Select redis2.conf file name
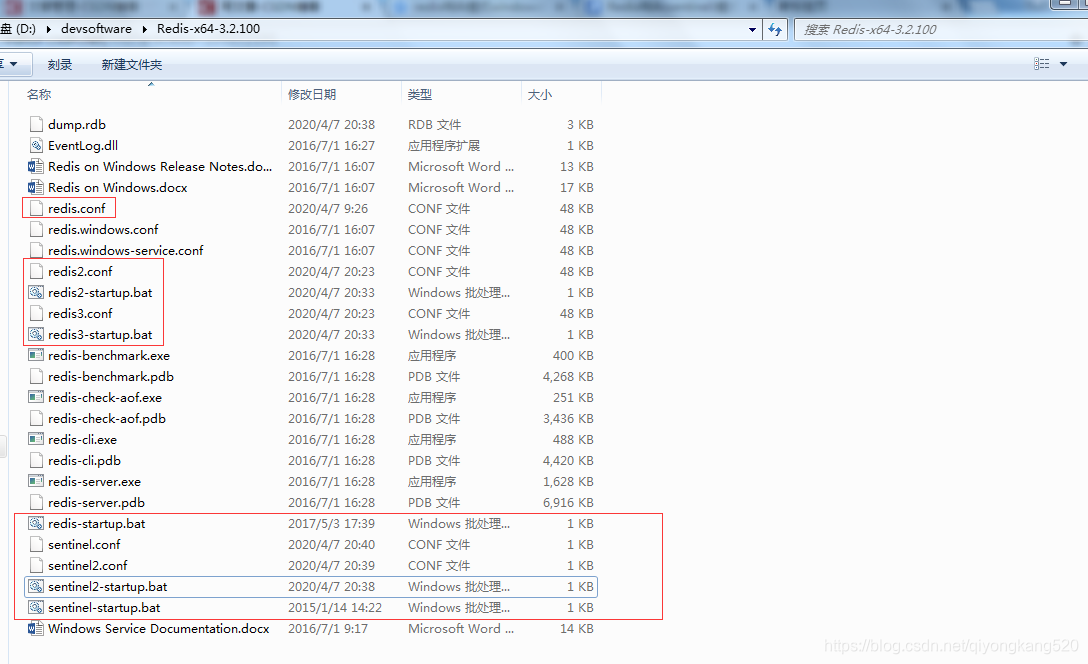The image size is (1088, 664). pos(80,271)
